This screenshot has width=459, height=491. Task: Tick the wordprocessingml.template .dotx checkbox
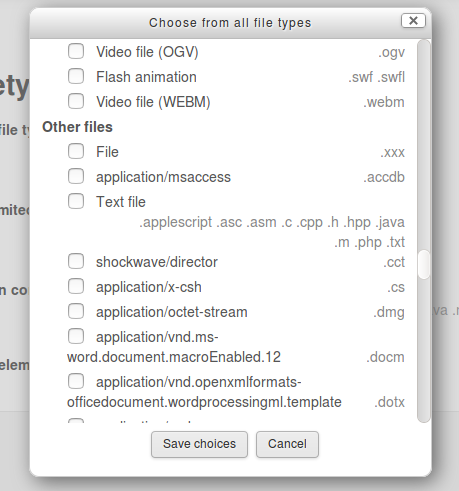click(76, 381)
